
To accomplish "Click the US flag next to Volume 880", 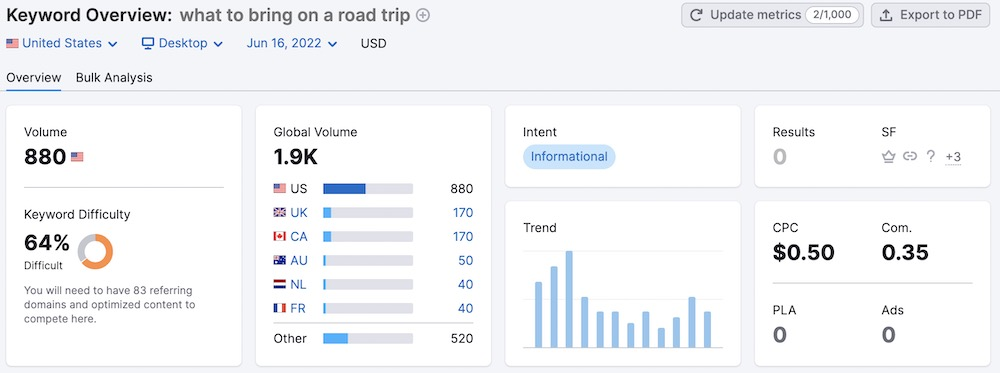I will 77,156.
